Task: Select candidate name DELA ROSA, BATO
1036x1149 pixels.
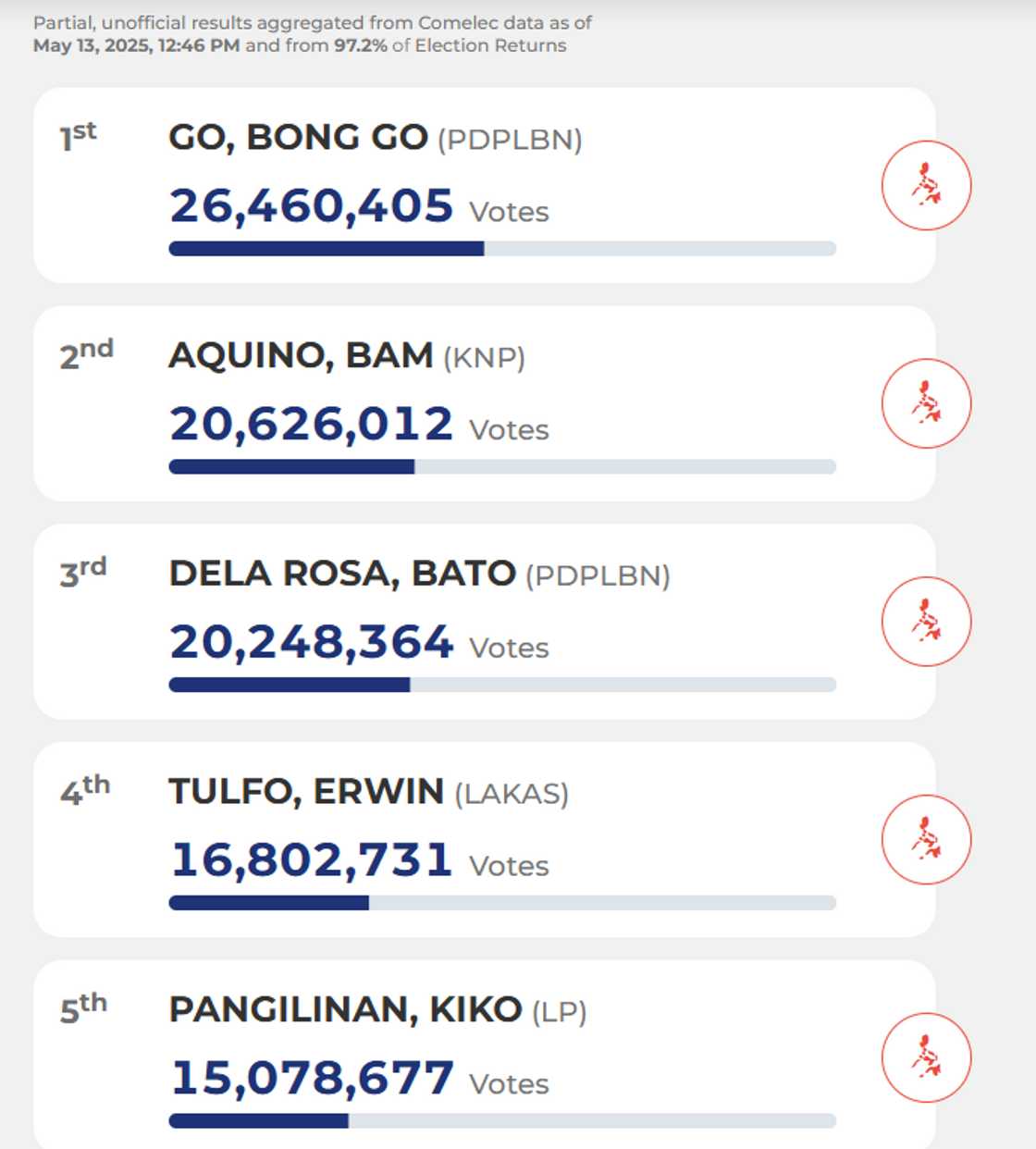Action: (341, 574)
